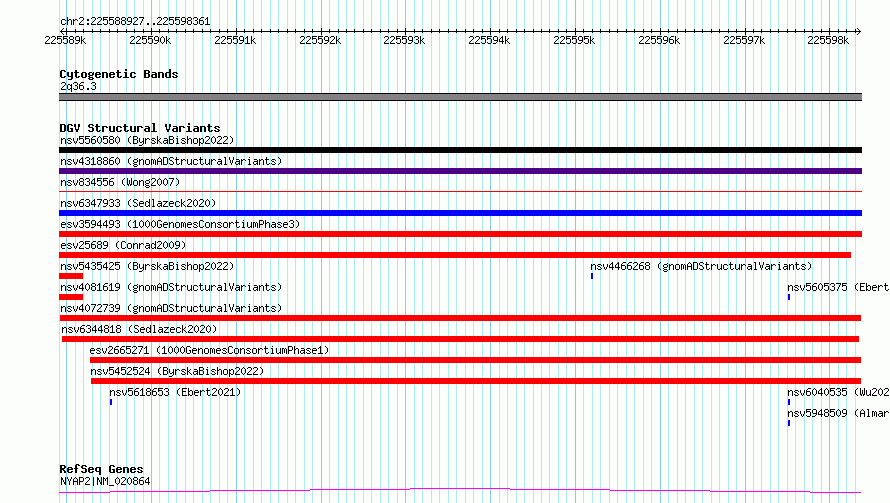
Task: Click the ruler's right arrowhead
Action: coord(859,31)
